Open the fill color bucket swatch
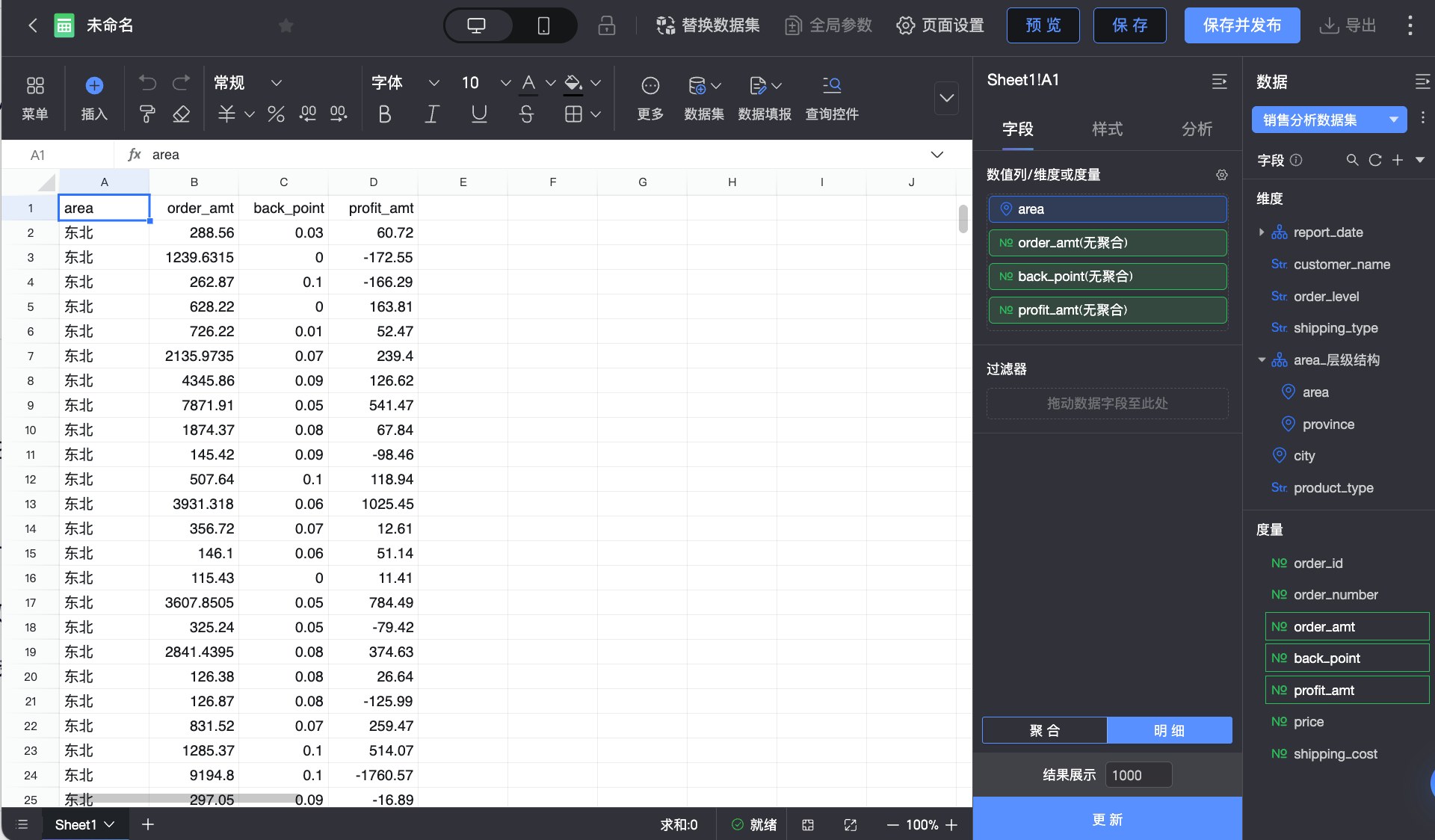Viewport: 1435px width, 840px height. (573, 83)
